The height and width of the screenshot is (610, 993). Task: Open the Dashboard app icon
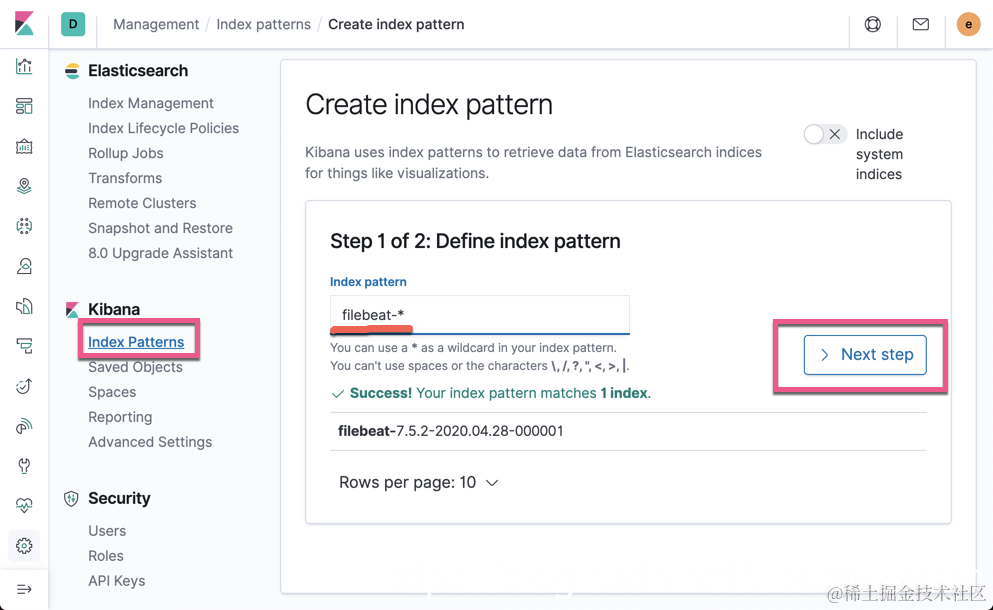(24, 106)
